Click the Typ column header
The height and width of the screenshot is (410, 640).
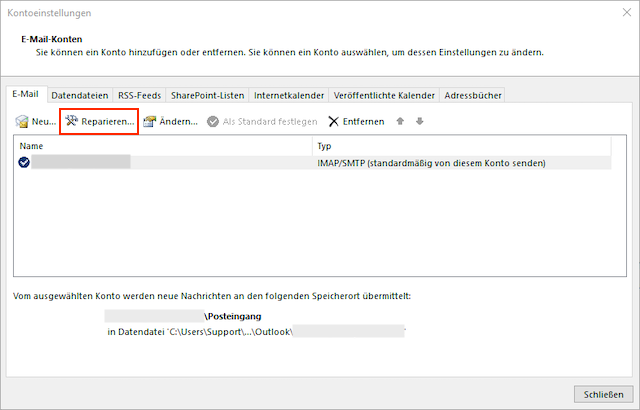click(x=462, y=146)
